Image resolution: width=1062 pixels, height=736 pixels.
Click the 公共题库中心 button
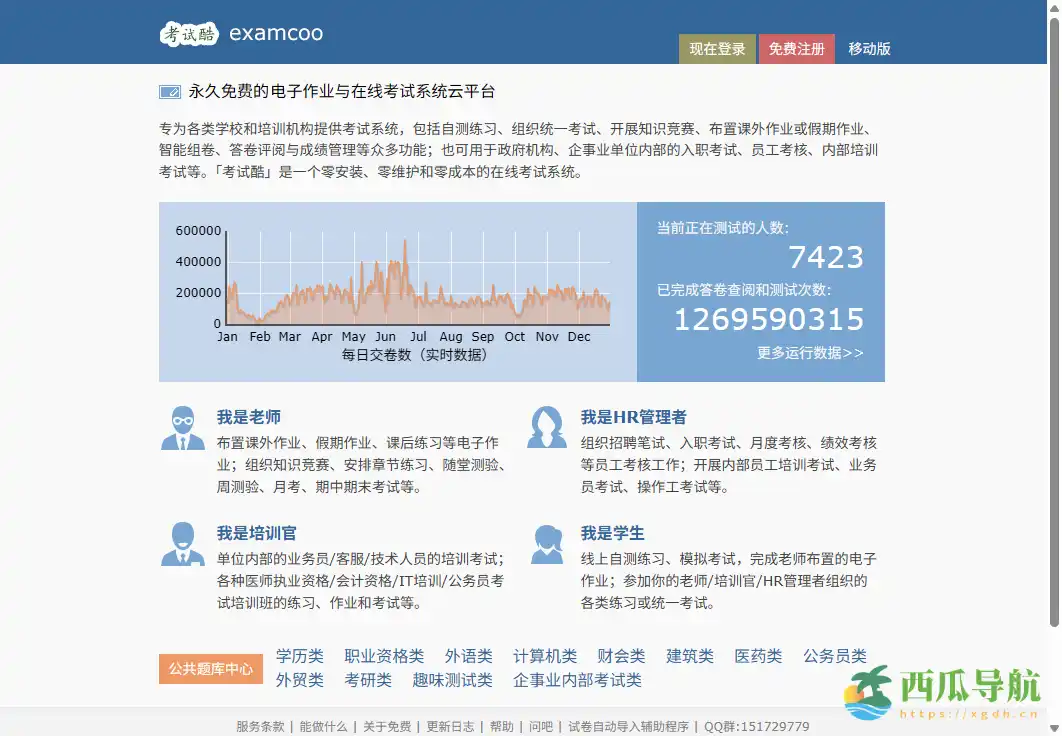point(210,669)
